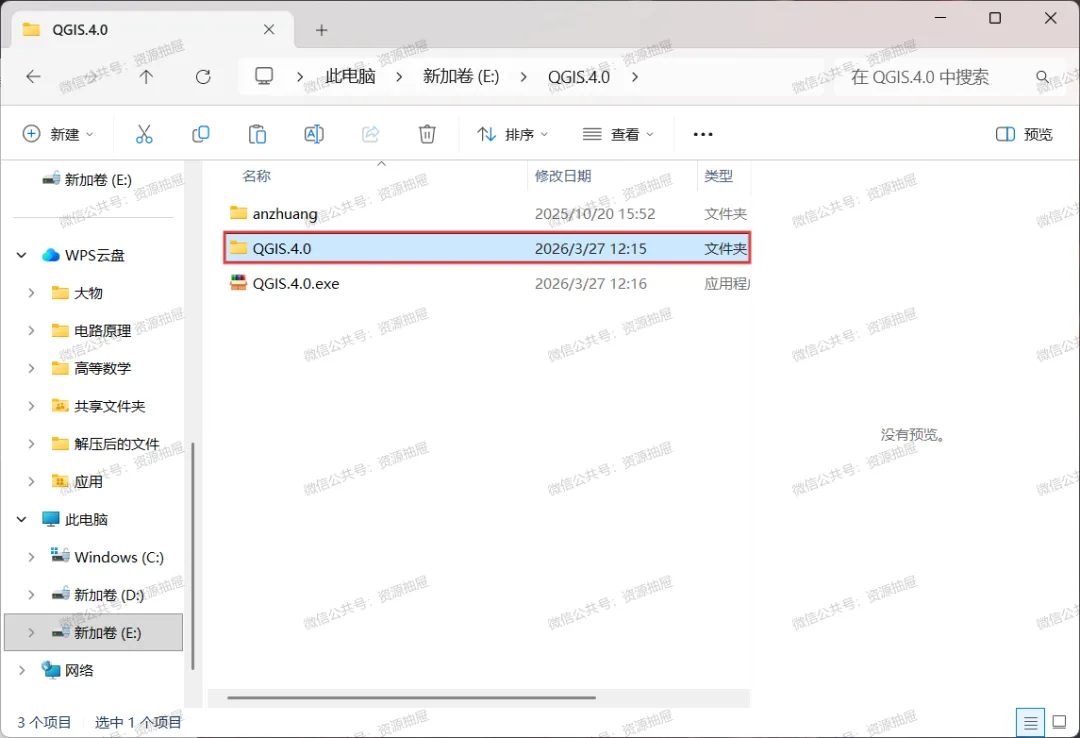This screenshot has height=738, width=1080.
Task: Expand the 高等数学 folder node
Action: [31, 368]
